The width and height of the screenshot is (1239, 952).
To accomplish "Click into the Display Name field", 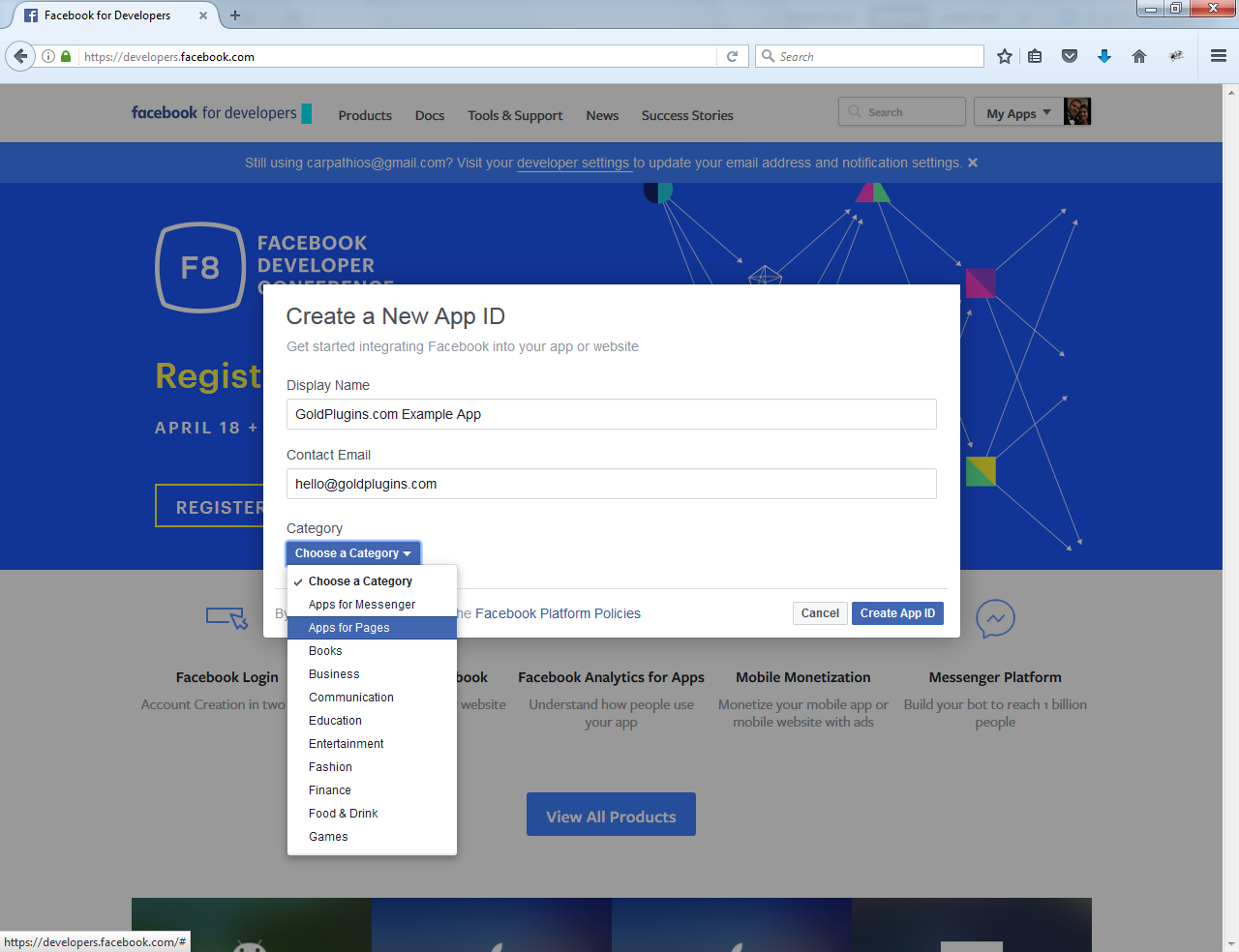I will pos(611,414).
